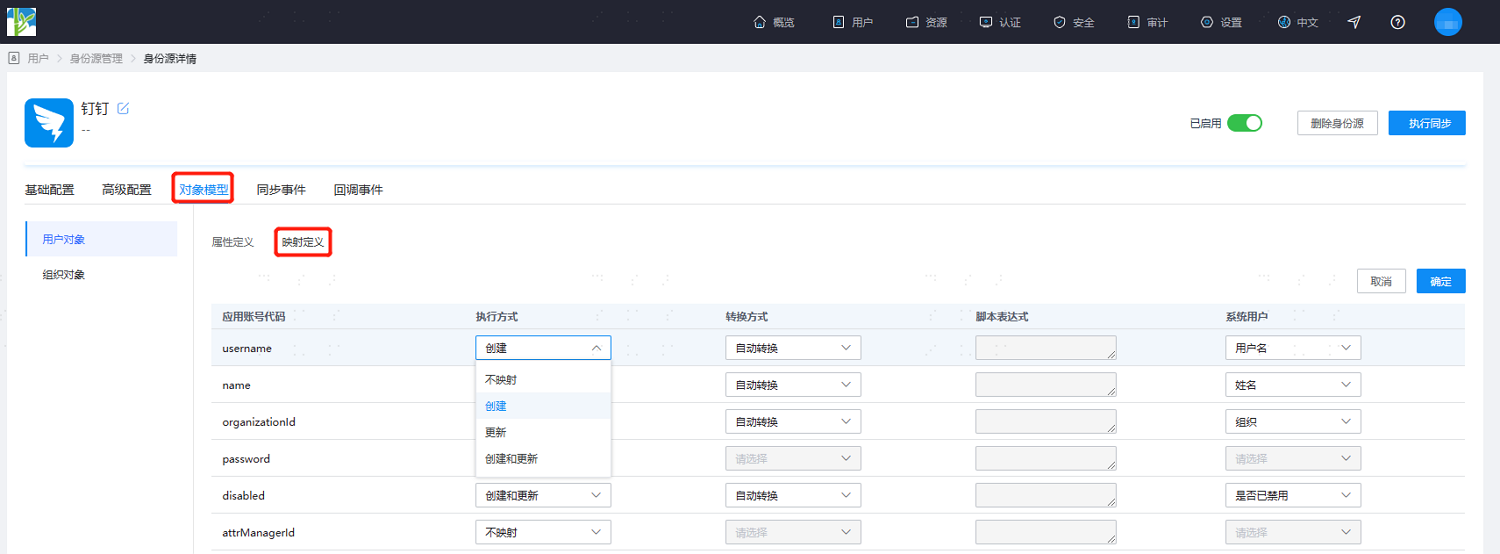Open the disabled row 执行方式 dropdown

click(543, 495)
